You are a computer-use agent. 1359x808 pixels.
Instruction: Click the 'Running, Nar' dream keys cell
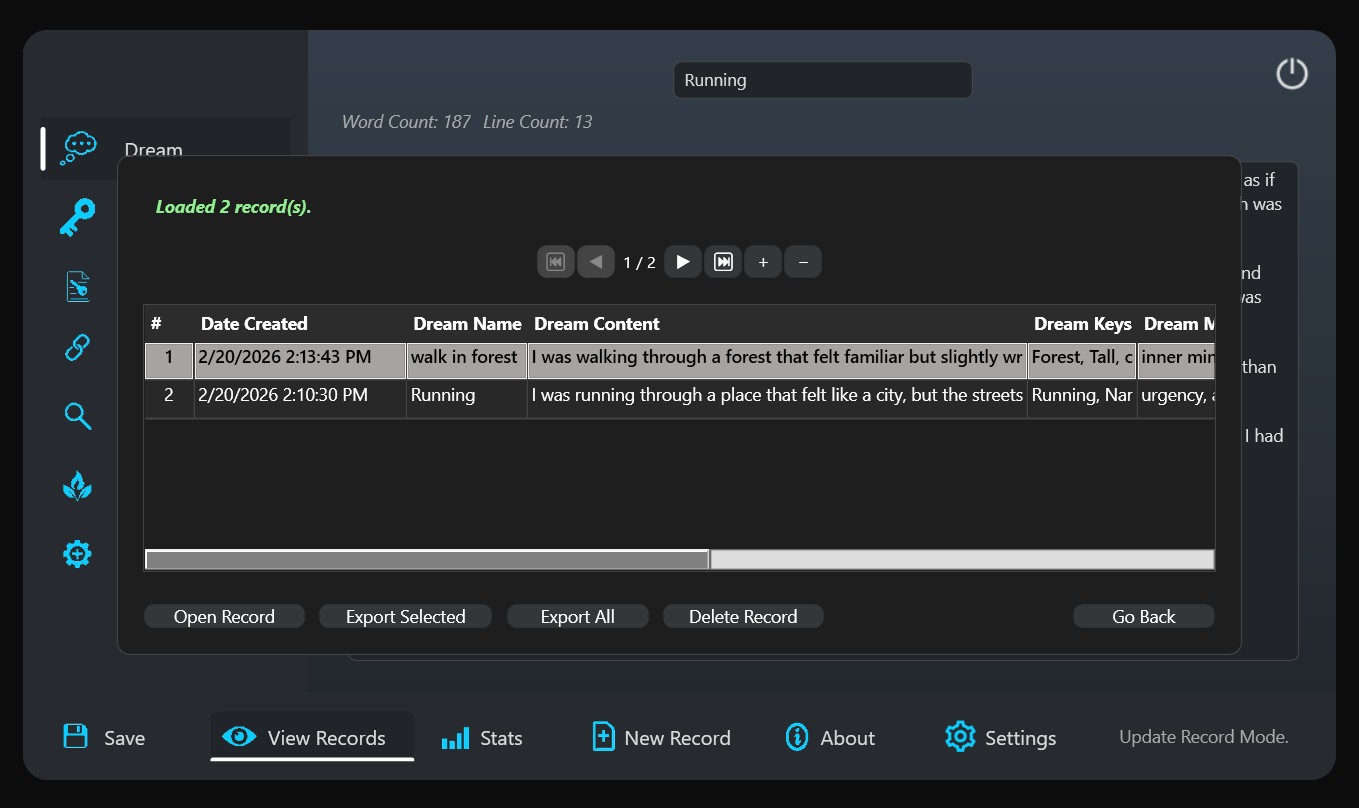(x=1082, y=398)
